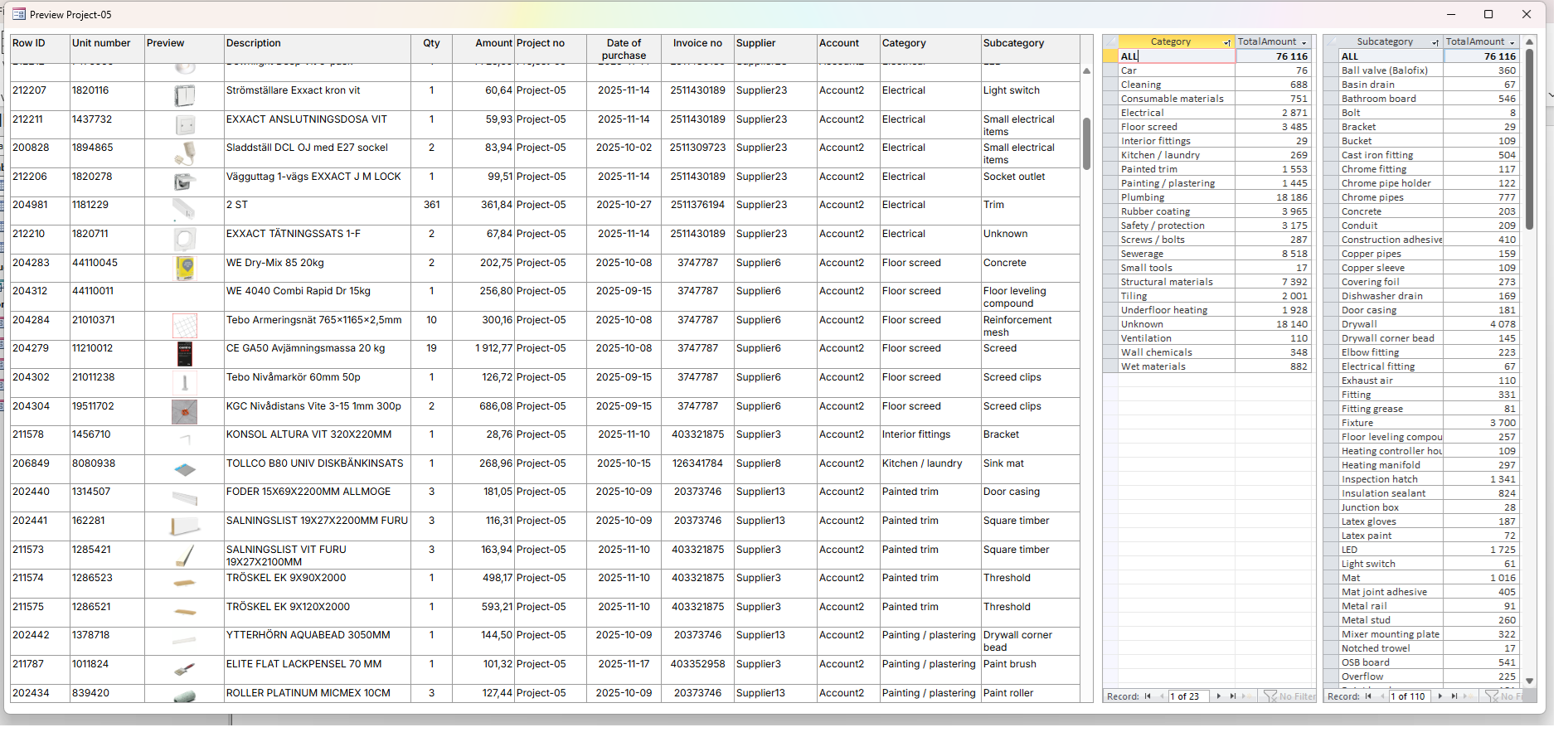Click the record number box showing 1 of 110

pos(1410,696)
